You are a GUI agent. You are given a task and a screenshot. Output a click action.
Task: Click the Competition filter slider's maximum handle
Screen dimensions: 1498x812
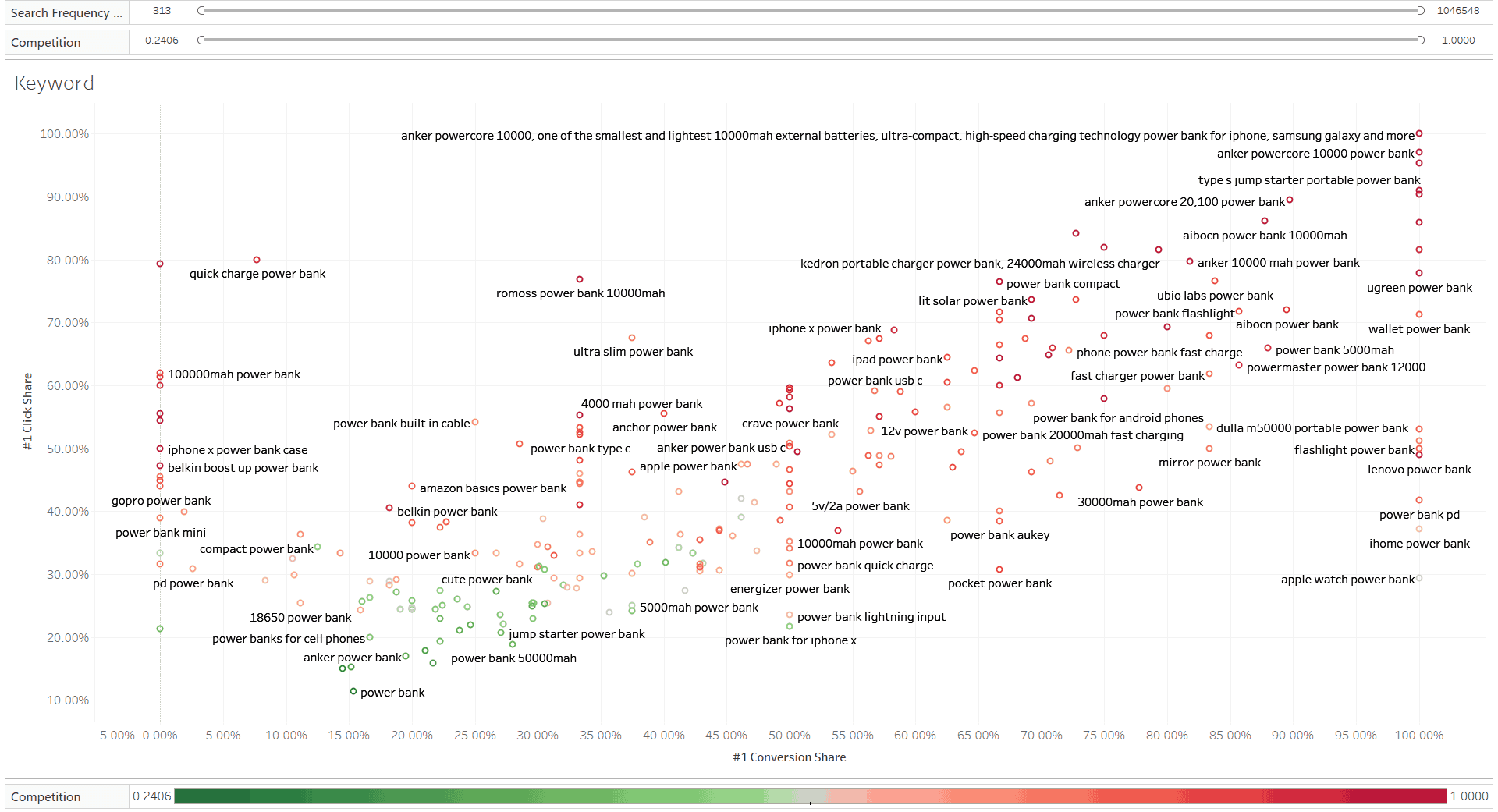[1421, 41]
